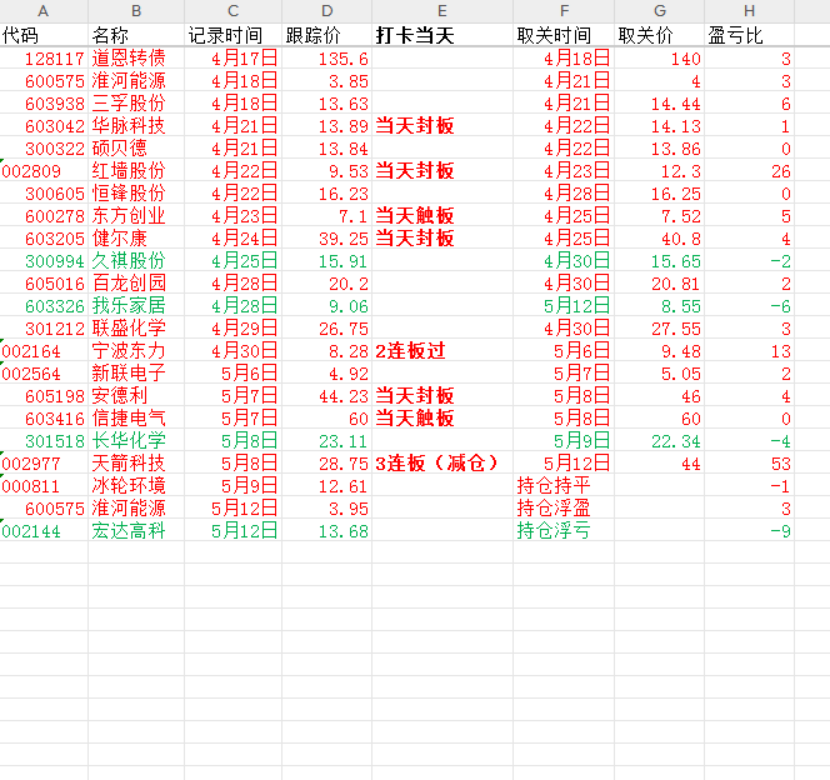
Task: Select code cell 002144
Action: 44,531
